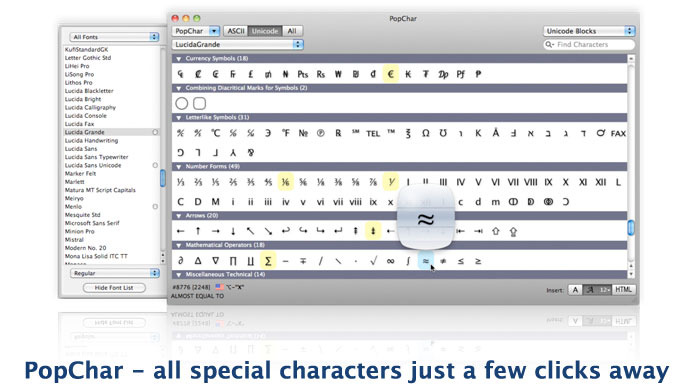Switch to the All tab

point(292,31)
